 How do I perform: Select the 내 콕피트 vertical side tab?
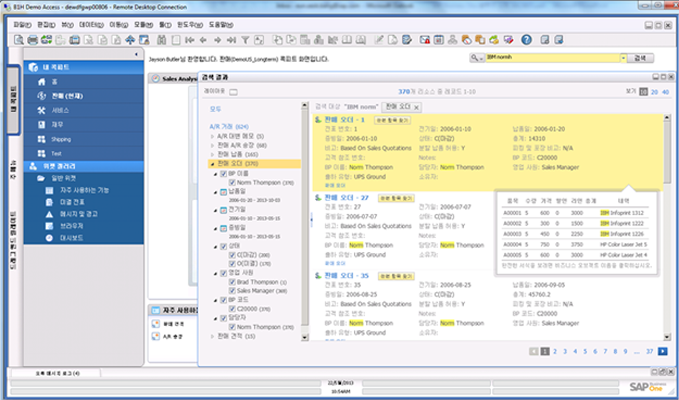click(14, 100)
